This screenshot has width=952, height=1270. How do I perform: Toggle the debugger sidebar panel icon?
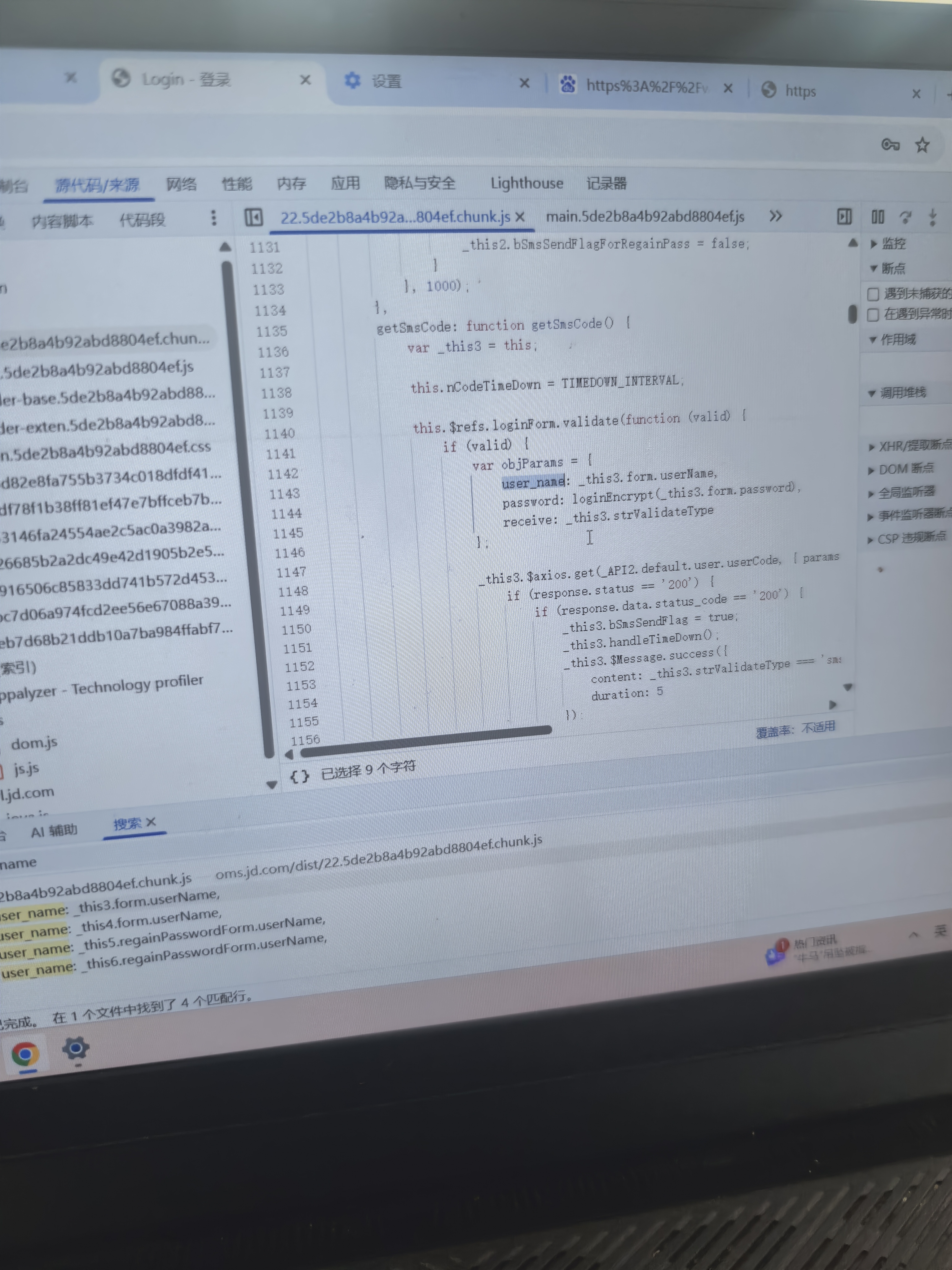tap(844, 217)
